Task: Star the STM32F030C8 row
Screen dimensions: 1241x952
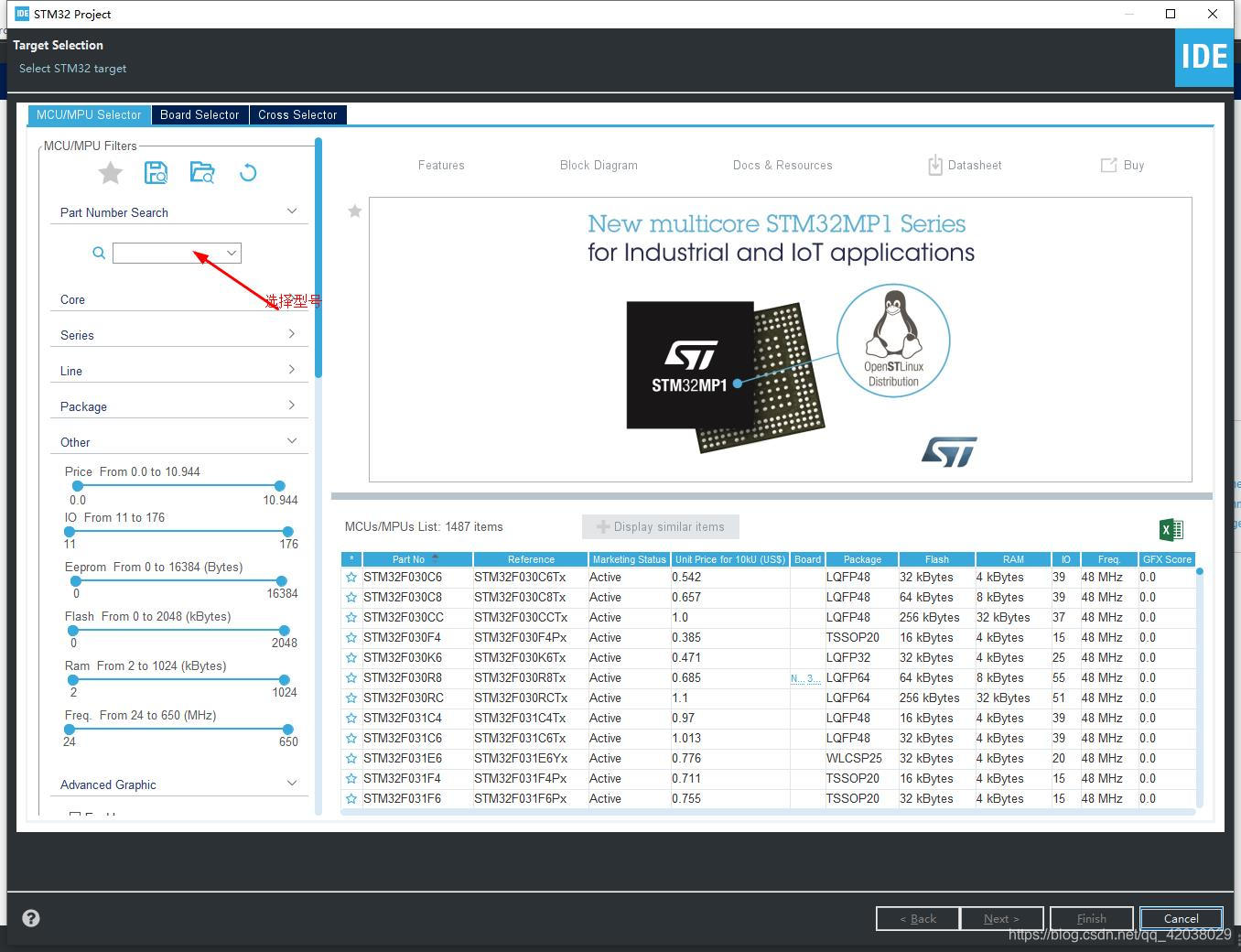Action: [x=351, y=598]
